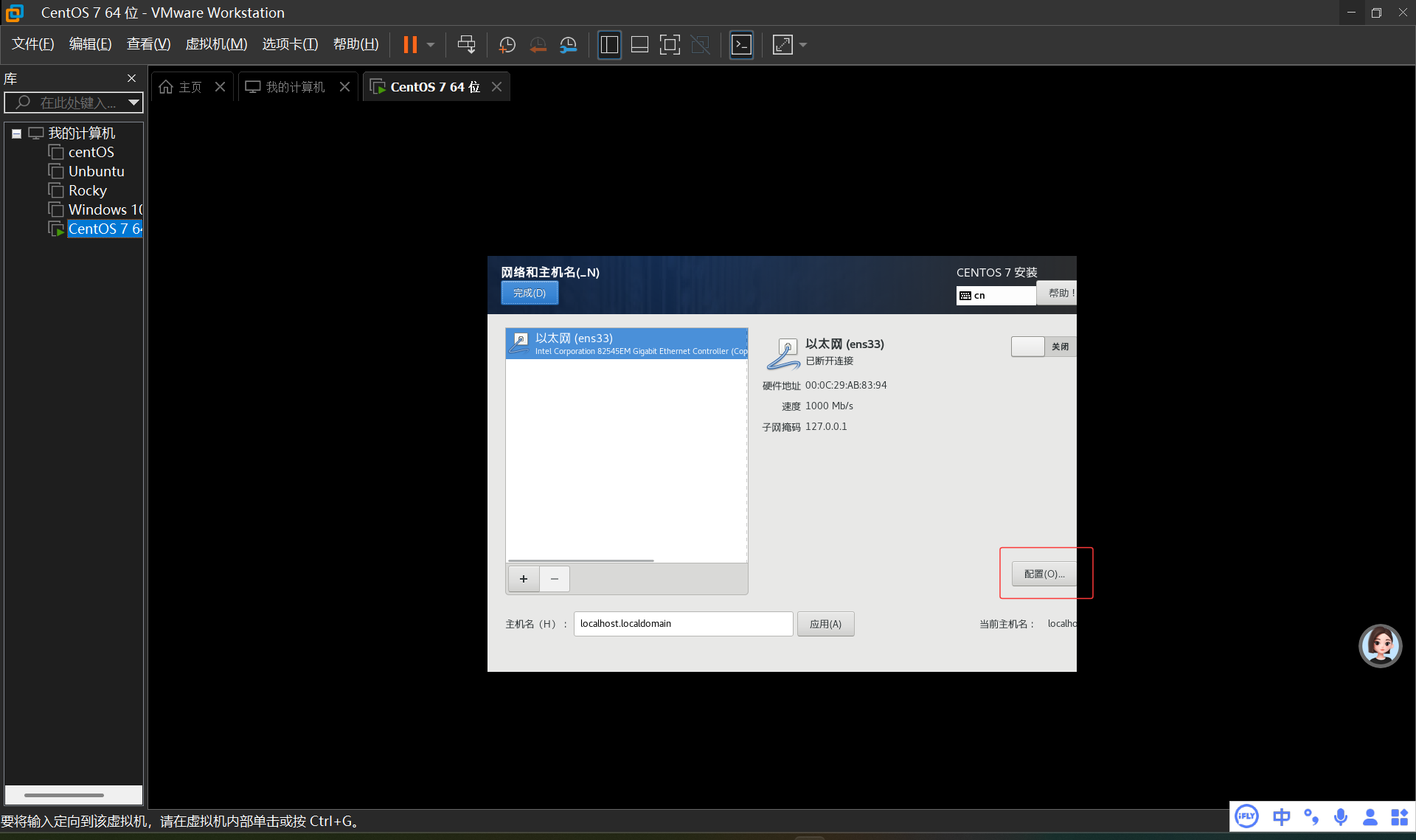Viewport: 1416px width, 840px height.
Task: Close the CentOS 7 64 位 tab
Action: (x=496, y=87)
